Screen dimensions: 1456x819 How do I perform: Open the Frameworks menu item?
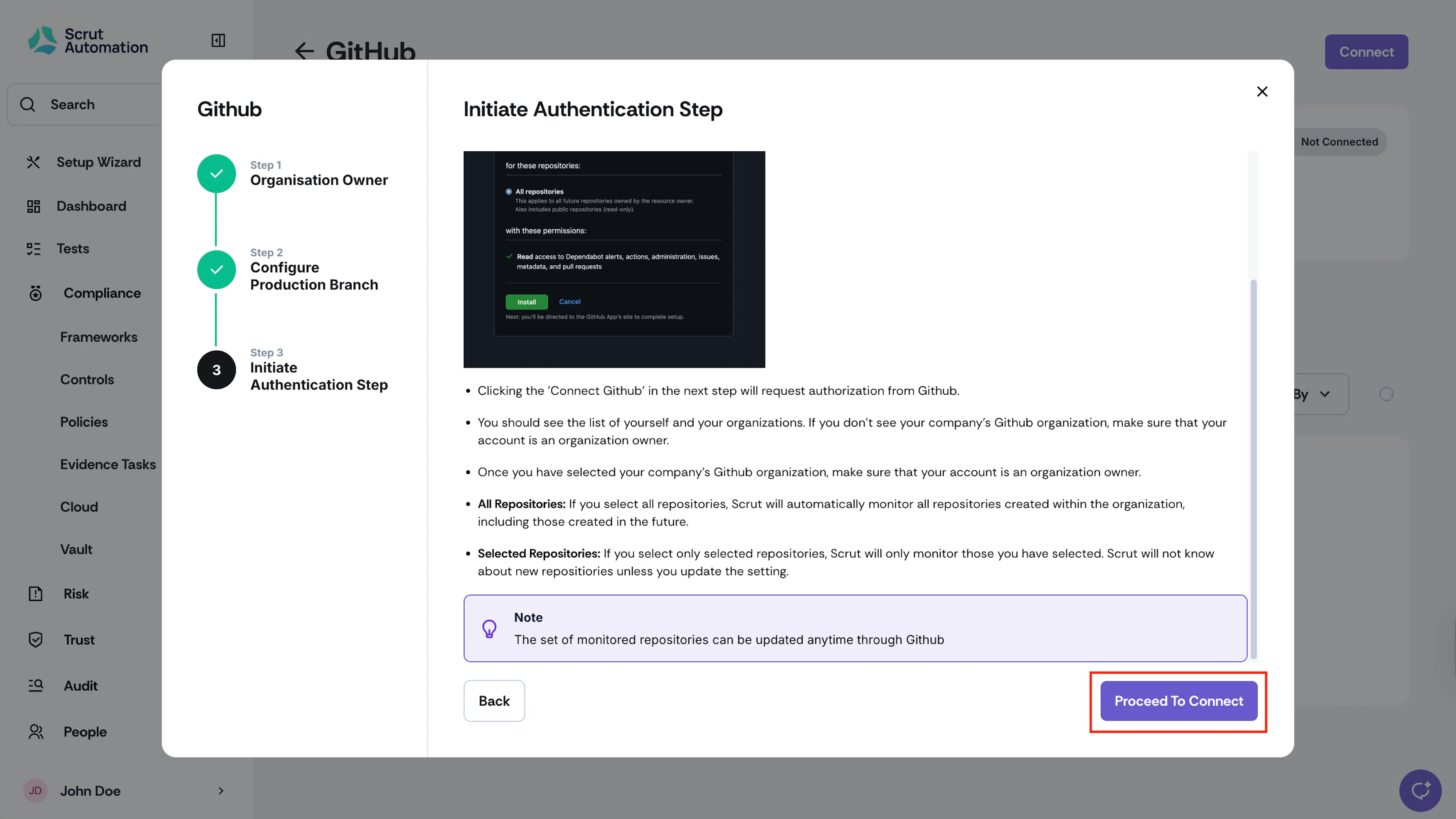(x=99, y=337)
